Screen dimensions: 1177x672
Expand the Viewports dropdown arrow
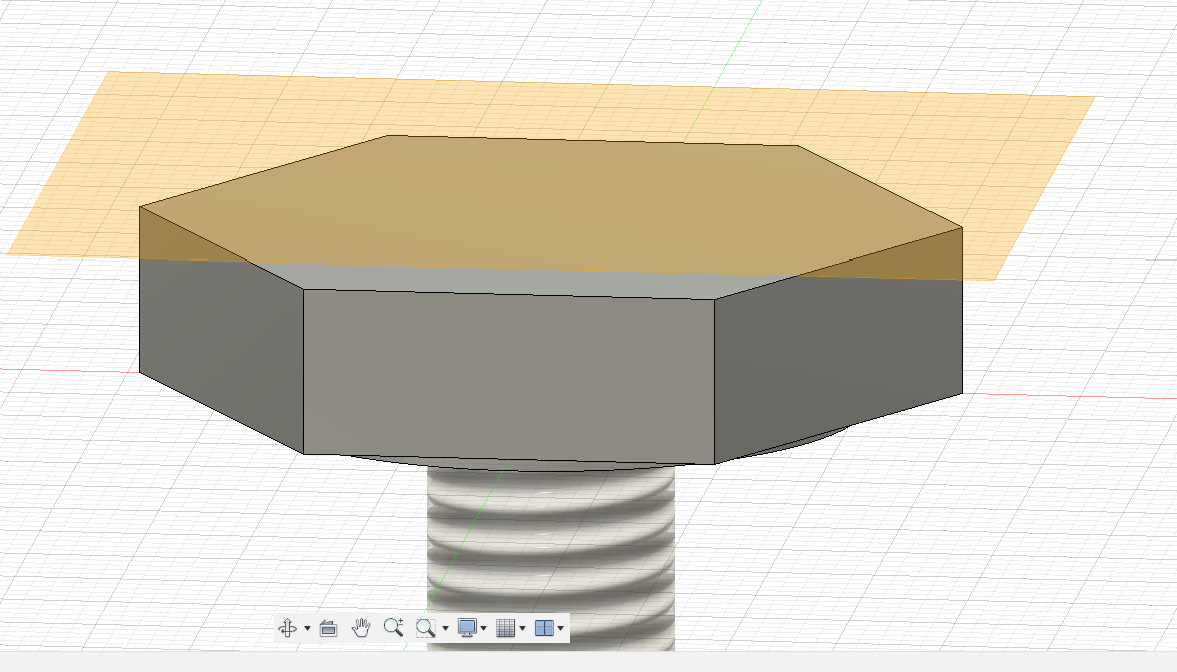click(x=561, y=628)
